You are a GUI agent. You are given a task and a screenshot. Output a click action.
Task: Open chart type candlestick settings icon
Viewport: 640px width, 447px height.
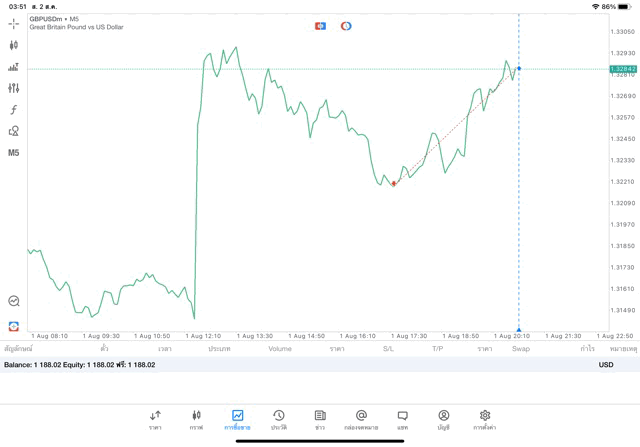click(x=13, y=45)
